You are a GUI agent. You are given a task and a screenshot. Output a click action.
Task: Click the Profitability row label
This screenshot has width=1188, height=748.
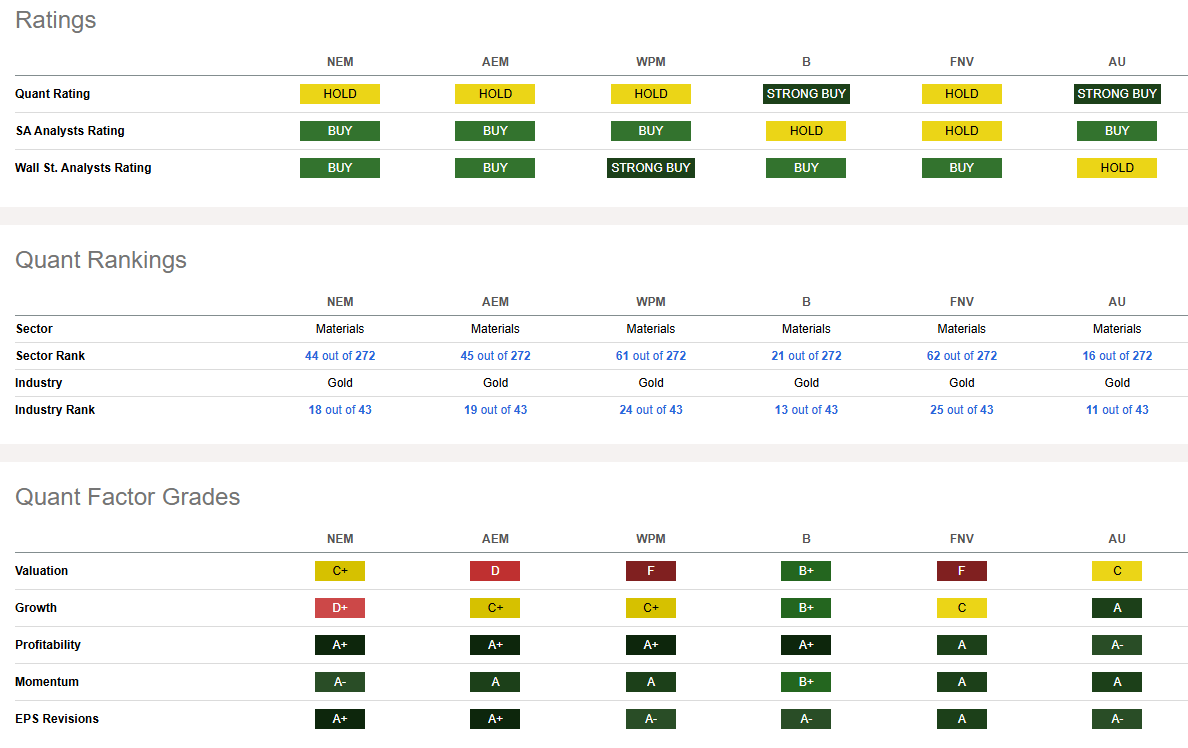(48, 645)
